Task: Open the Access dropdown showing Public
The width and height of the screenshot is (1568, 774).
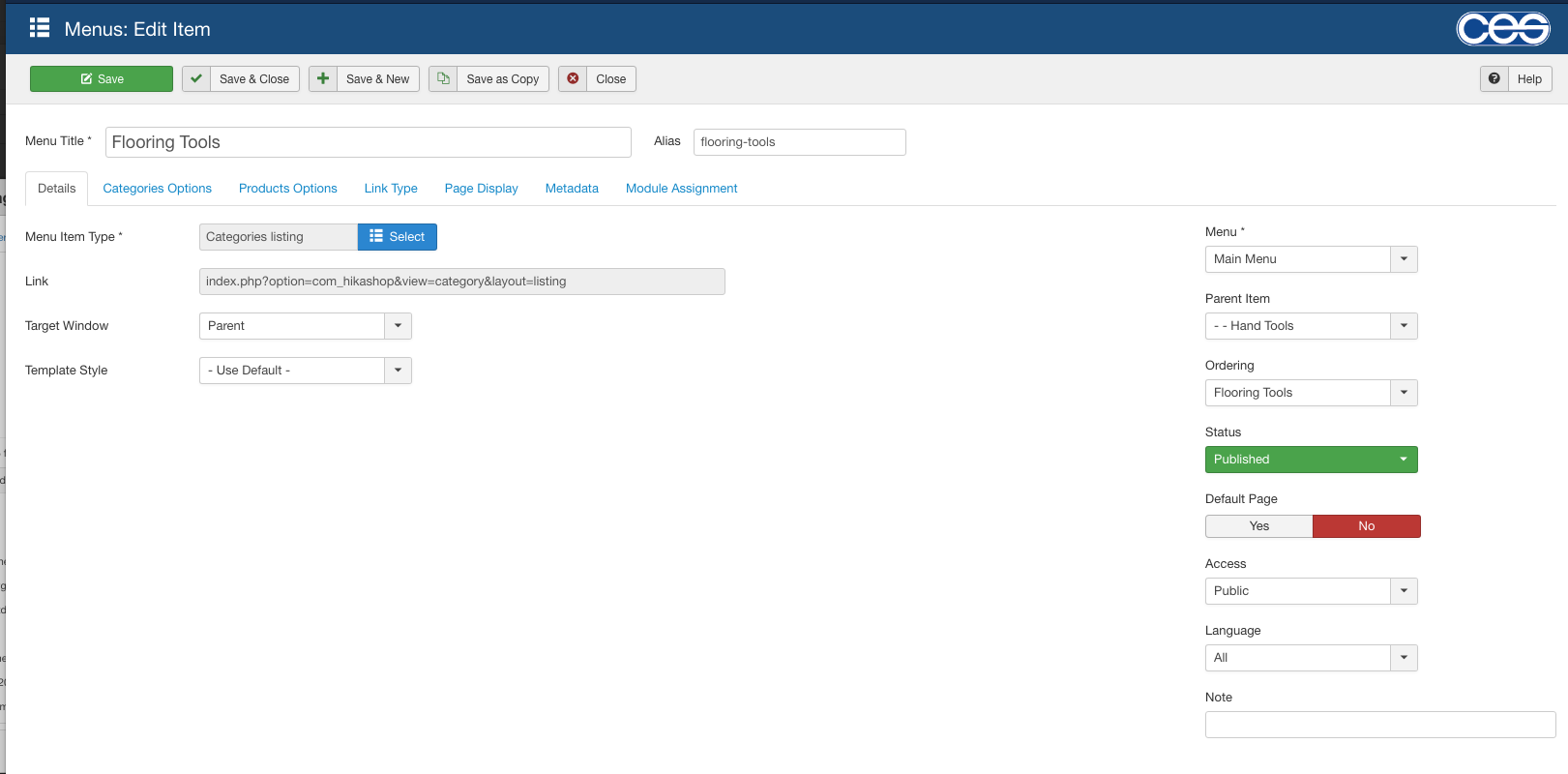Action: pyautogui.click(x=1312, y=591)
